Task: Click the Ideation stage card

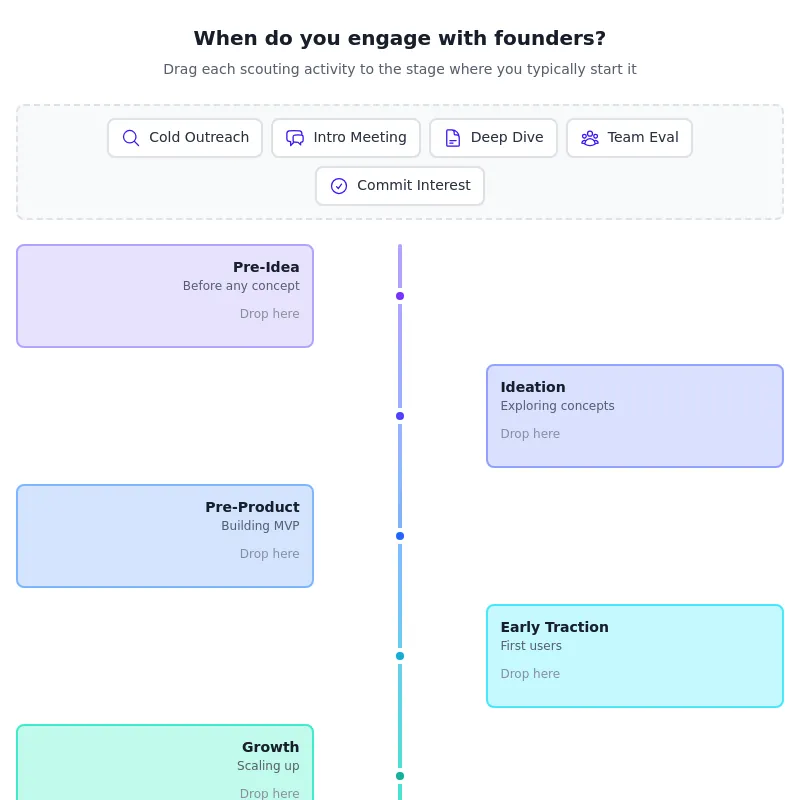Action: click(x=635, y=416)
